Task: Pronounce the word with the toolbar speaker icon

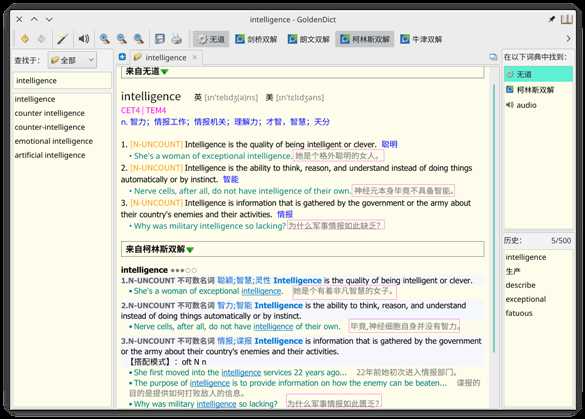Action: 84,39
